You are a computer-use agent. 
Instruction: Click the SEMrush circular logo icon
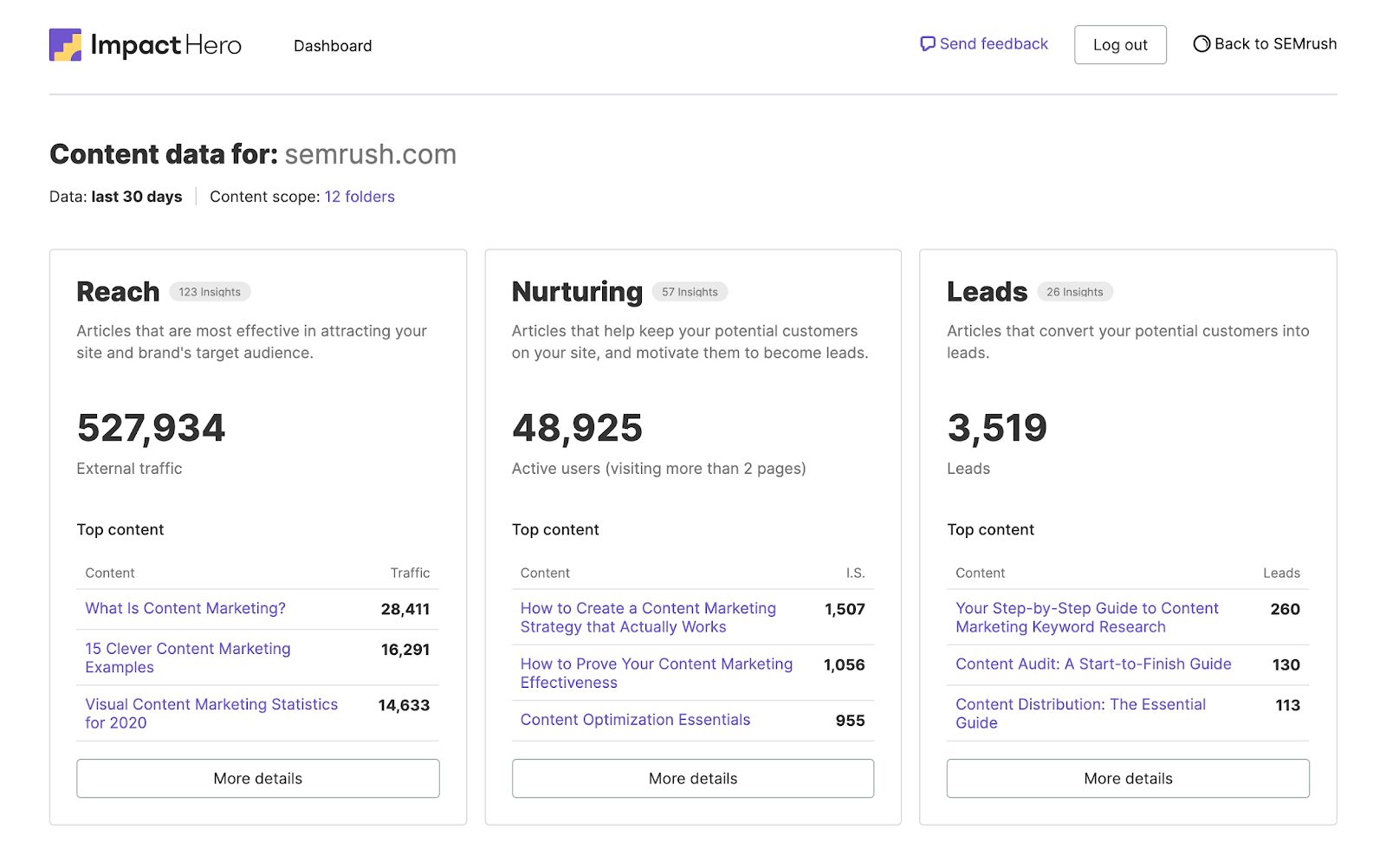pos(1201,44)
